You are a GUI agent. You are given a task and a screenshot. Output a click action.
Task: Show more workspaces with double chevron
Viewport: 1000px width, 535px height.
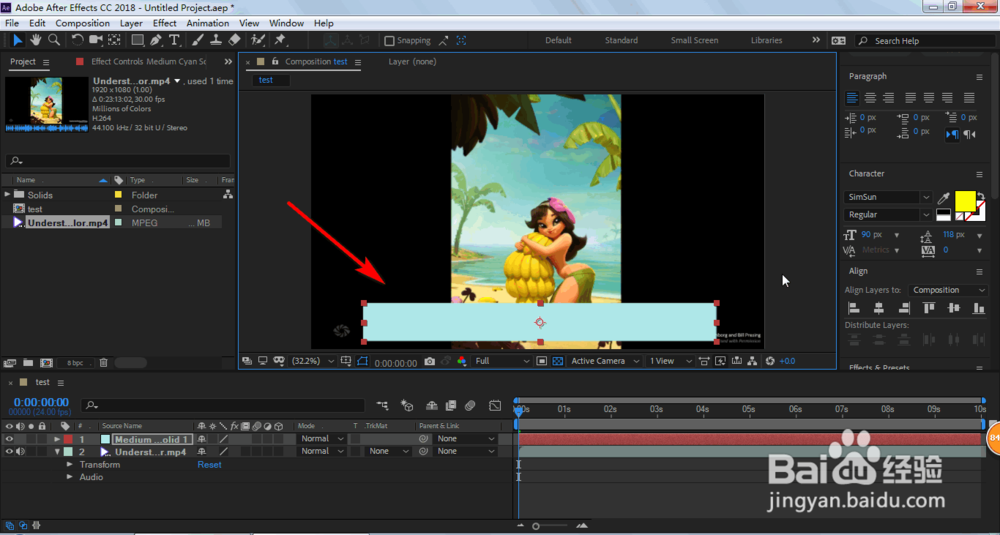tap(816, 40)
